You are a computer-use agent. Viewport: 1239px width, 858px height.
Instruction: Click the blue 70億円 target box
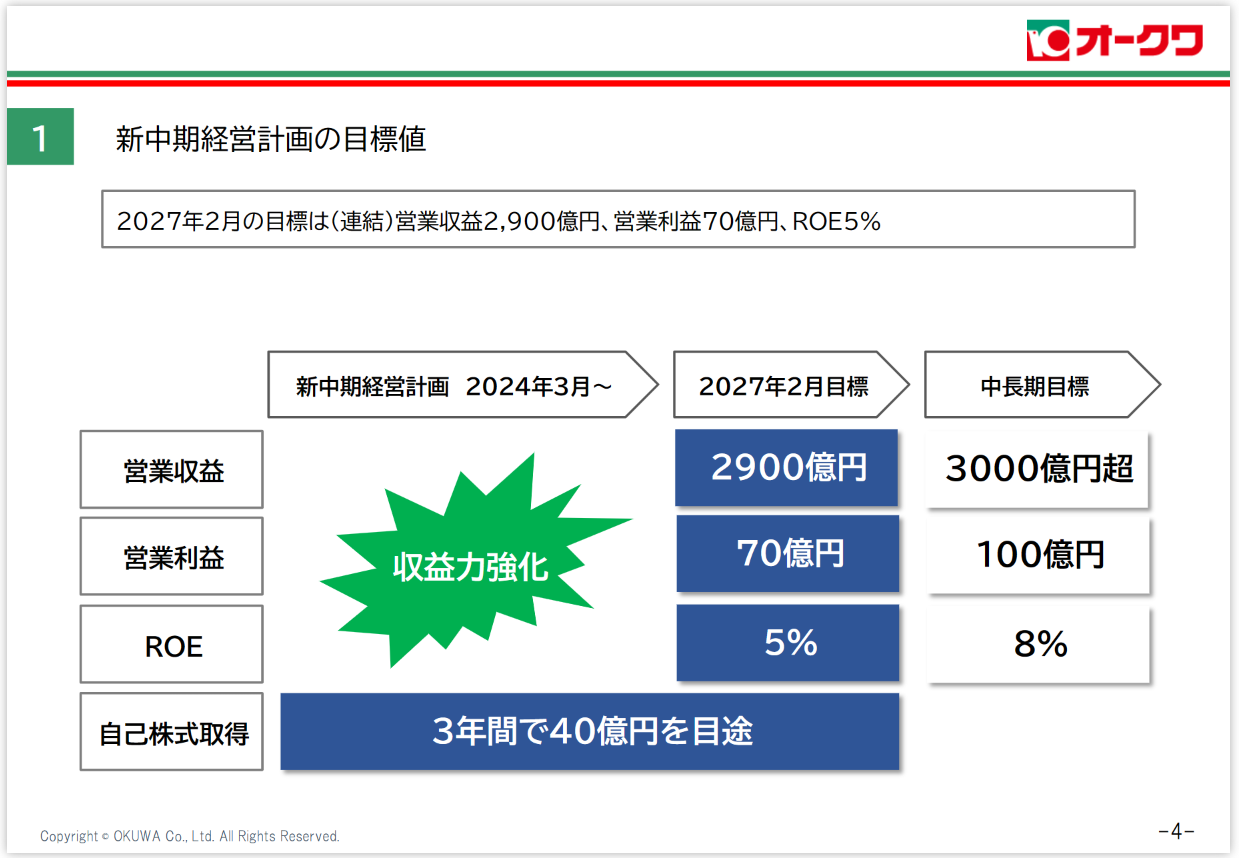788,554
